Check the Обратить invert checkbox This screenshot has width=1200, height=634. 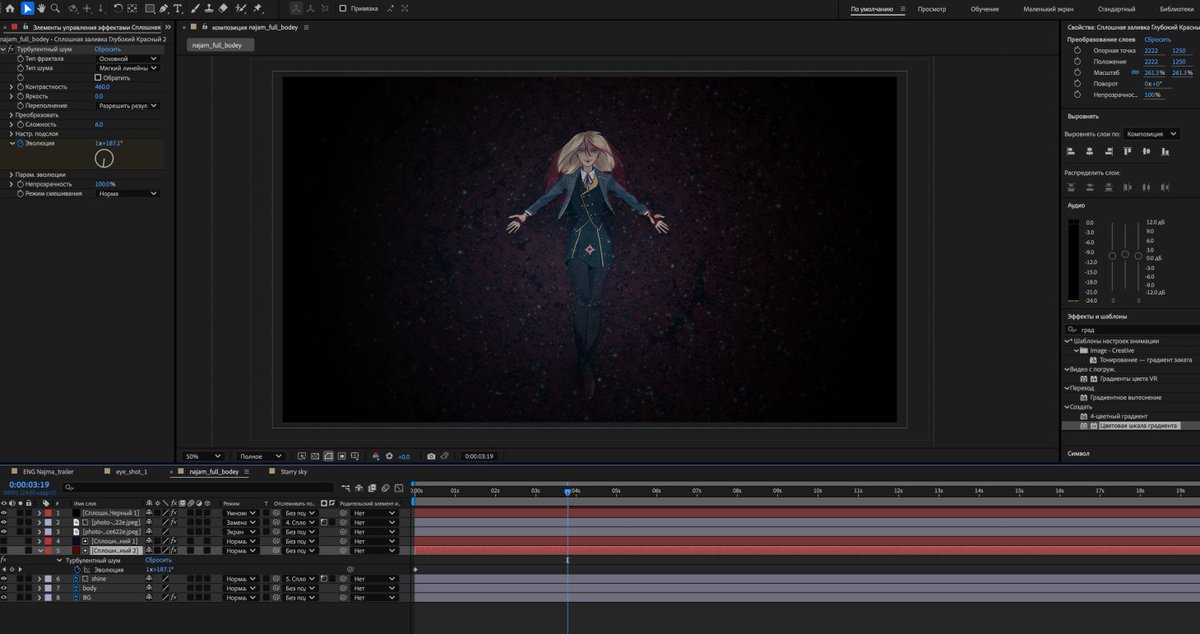[x=98, y=77]
